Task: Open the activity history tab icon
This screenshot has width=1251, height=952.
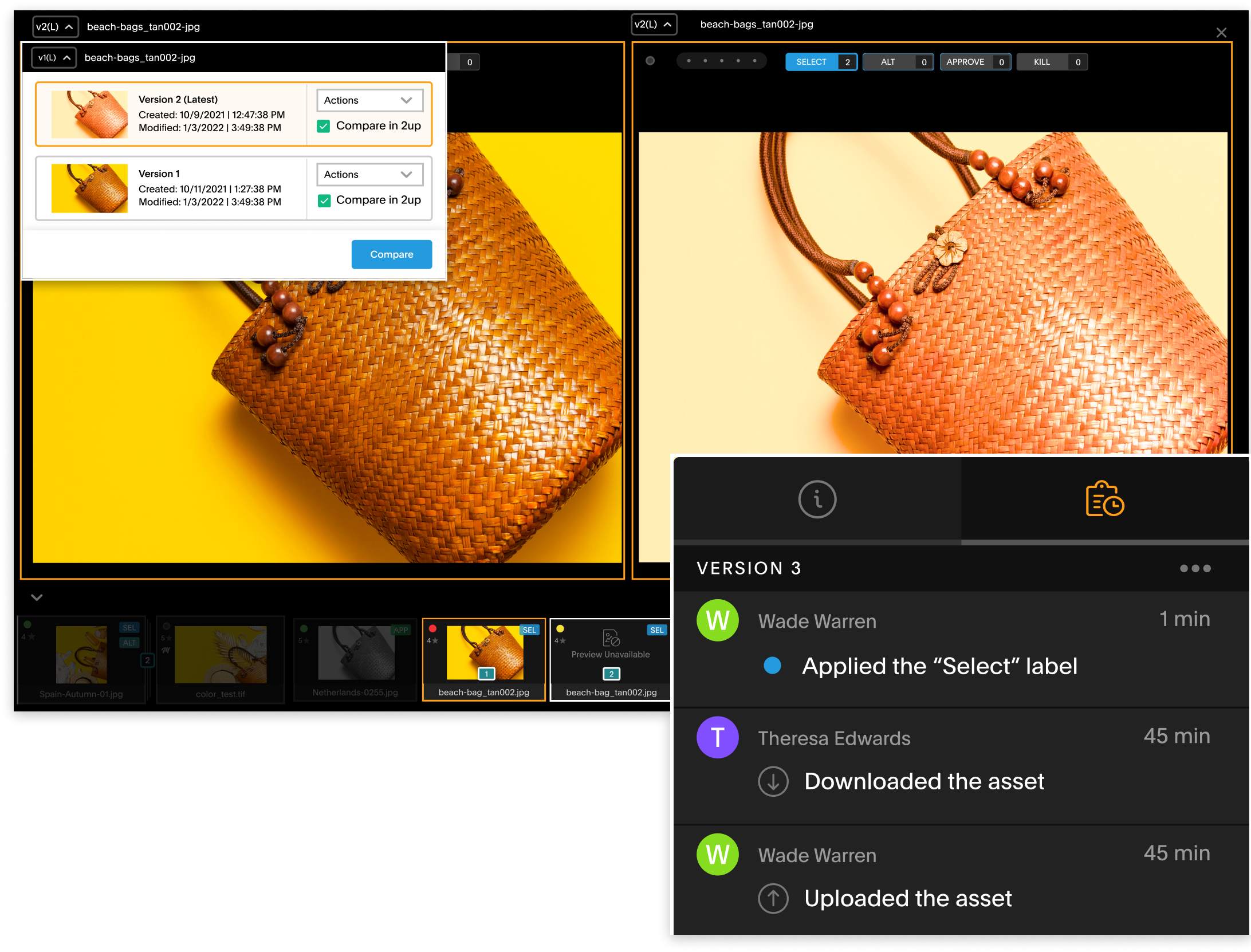Action: [1104, 499]
